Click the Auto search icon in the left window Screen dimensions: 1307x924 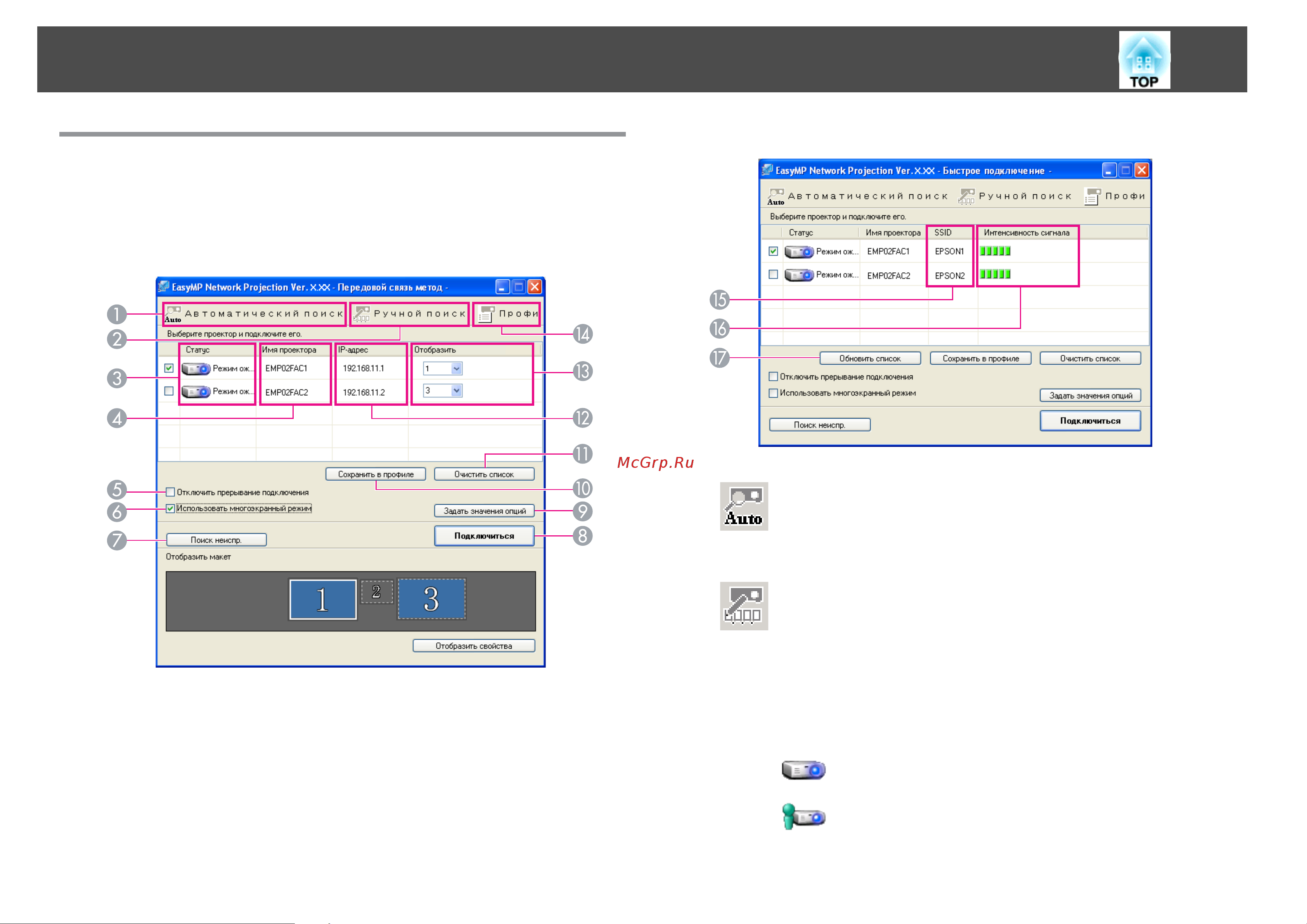point(173,314)
